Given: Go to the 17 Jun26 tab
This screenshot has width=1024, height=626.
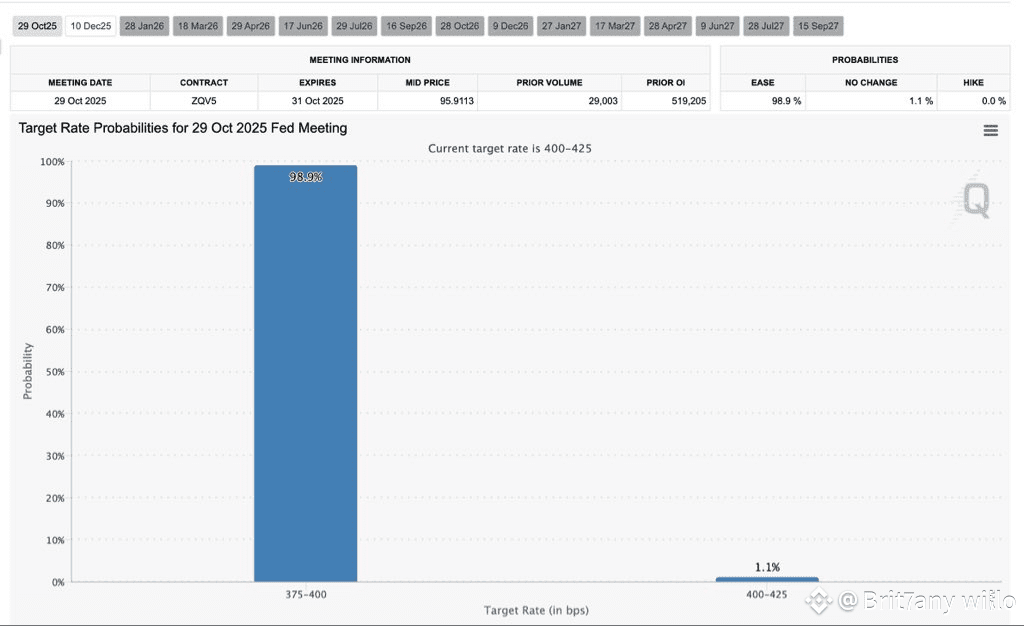Looking at the screenshot, I should point(303,26).
